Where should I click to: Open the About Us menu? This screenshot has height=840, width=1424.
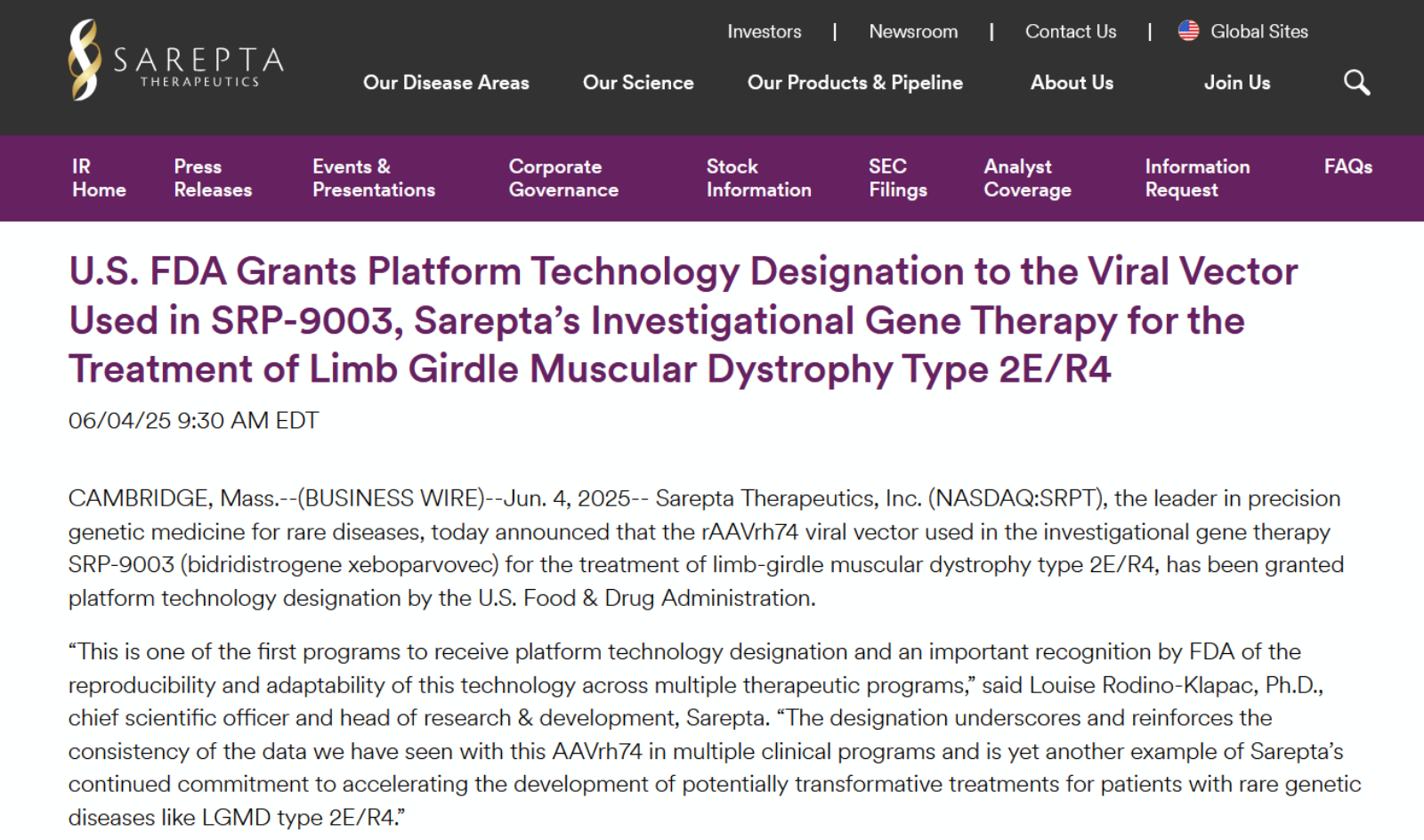click(x=1071, y=83)
